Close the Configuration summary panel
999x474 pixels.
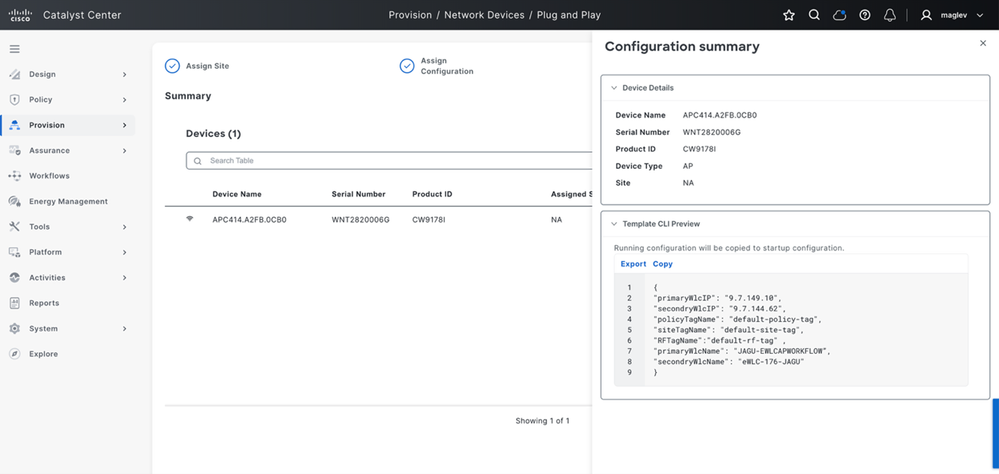[x=983, y=43]
